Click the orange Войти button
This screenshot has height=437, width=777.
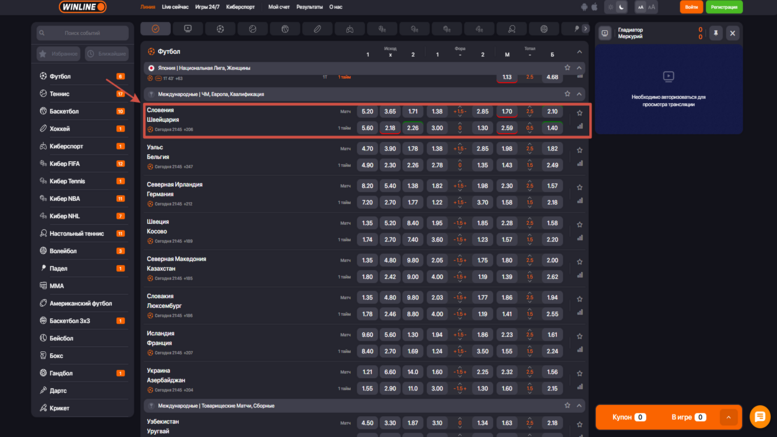pos(690,7)
